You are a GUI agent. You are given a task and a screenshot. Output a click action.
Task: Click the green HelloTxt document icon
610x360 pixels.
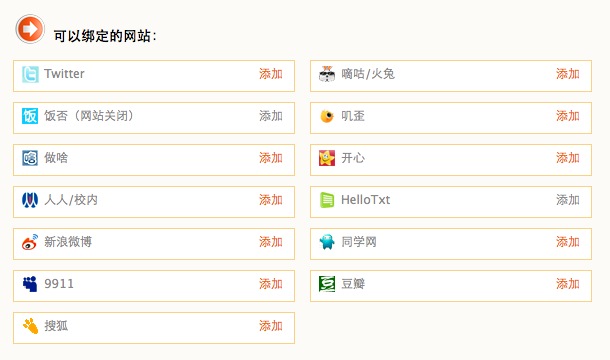(327, 200)
